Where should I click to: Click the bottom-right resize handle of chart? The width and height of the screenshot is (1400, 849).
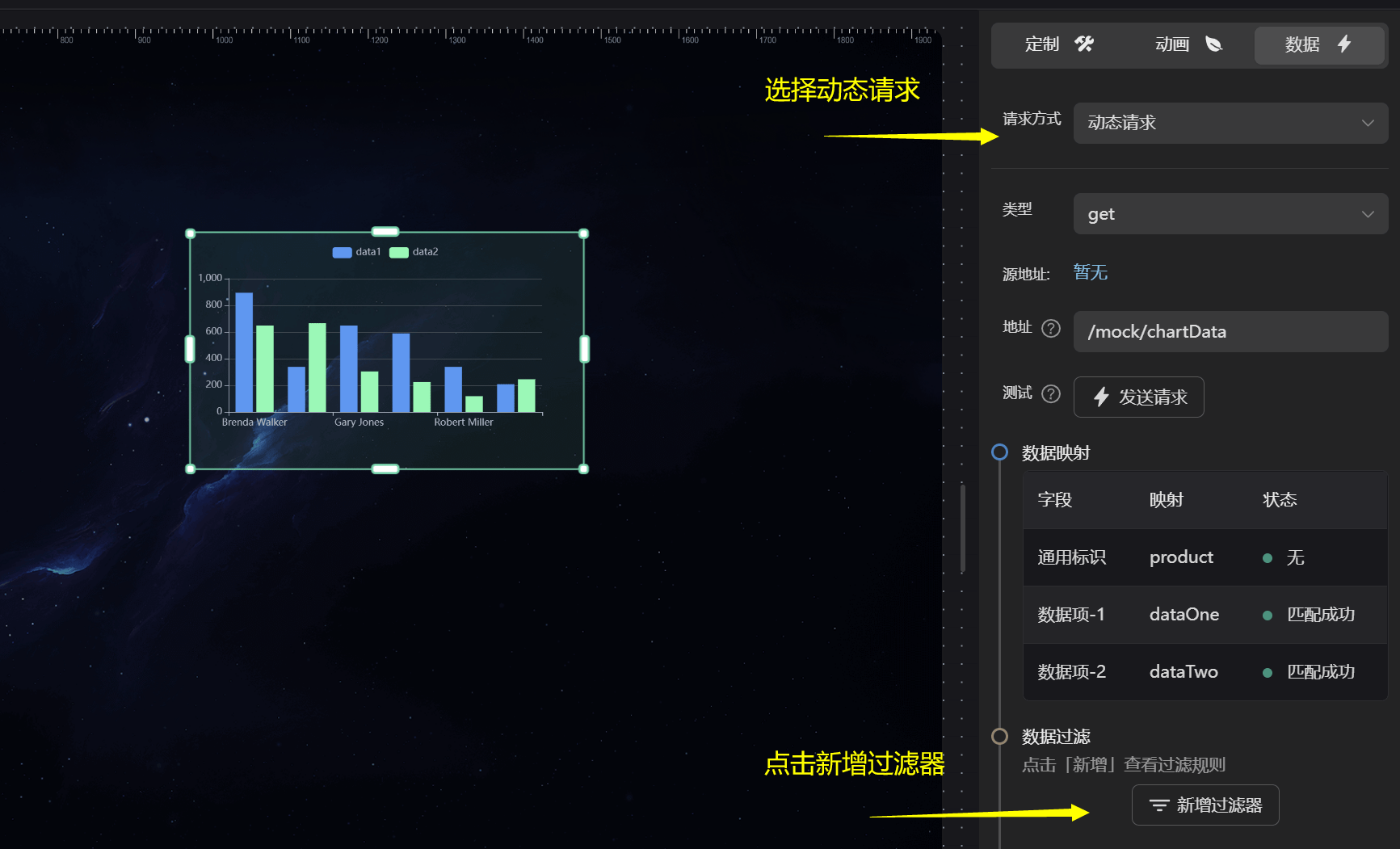click(584, 469)
